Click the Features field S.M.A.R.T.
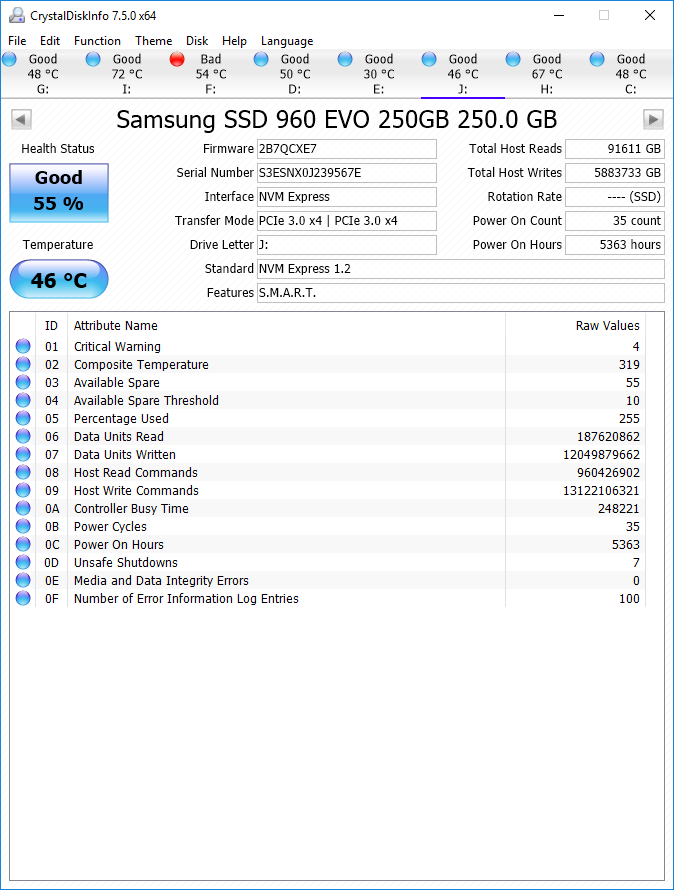The image size is (674, 890). [x=461, y=293]
